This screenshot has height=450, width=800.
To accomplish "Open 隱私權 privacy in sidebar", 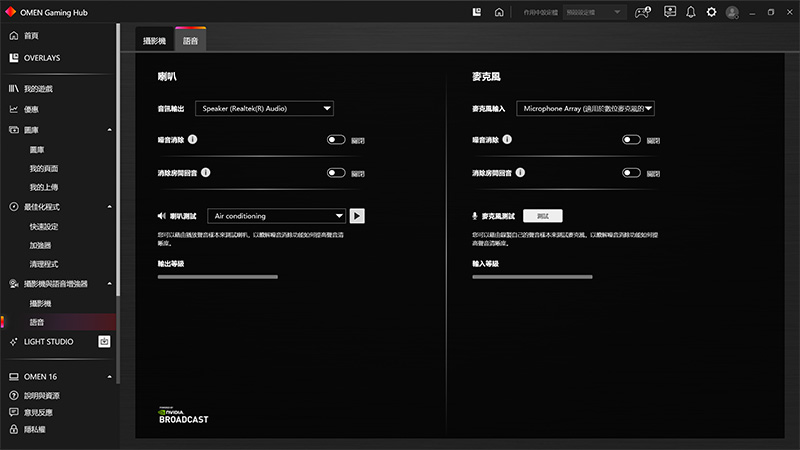I will pyautogui.click(x=35, y=430).
